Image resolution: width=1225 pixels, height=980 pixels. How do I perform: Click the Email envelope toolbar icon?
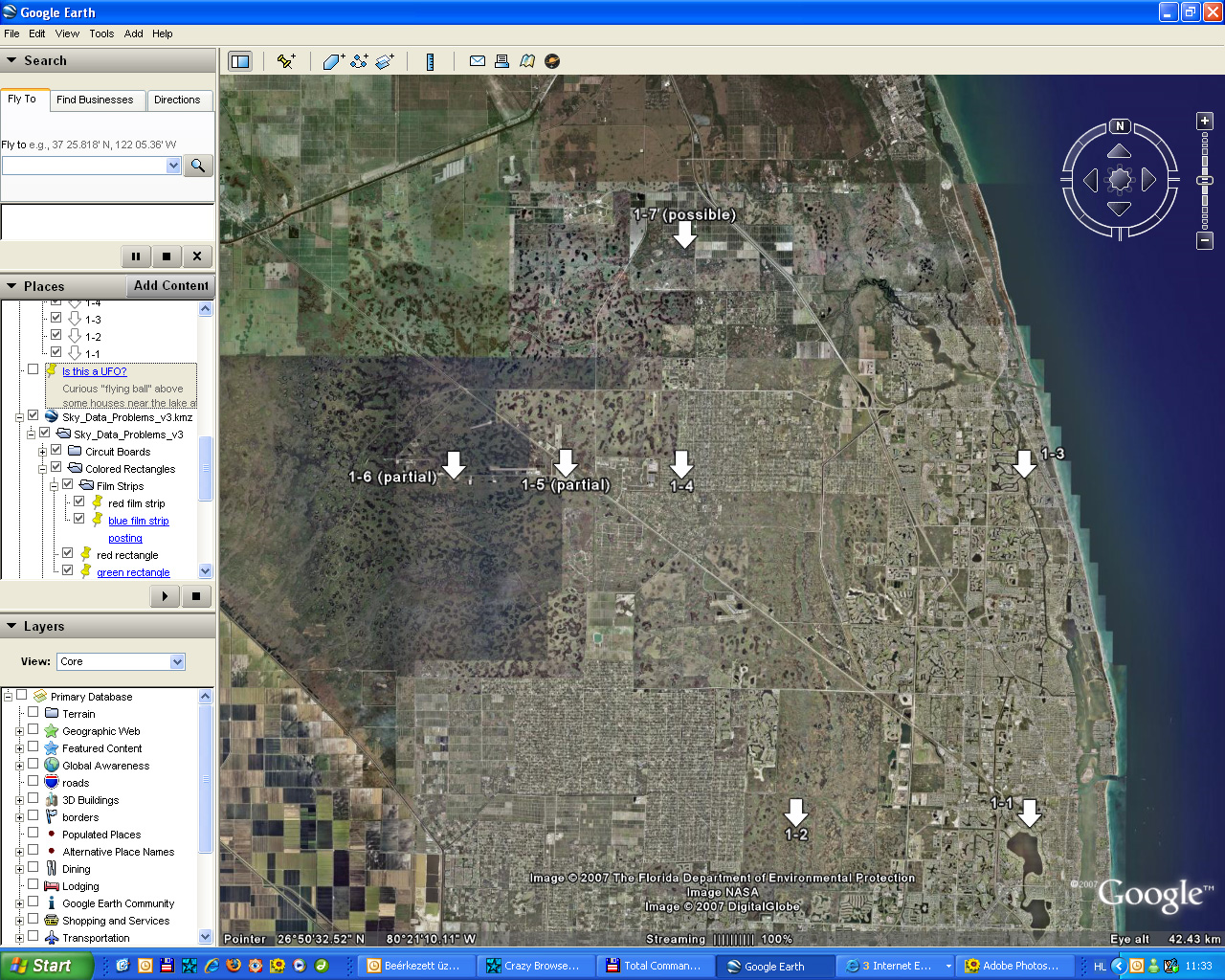pyautogui.click(x=477, y=61)
